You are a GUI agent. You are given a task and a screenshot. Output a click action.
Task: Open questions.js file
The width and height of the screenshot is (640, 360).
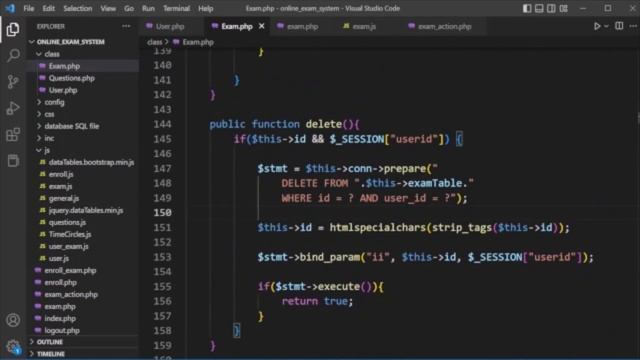[x=67, y=222]
